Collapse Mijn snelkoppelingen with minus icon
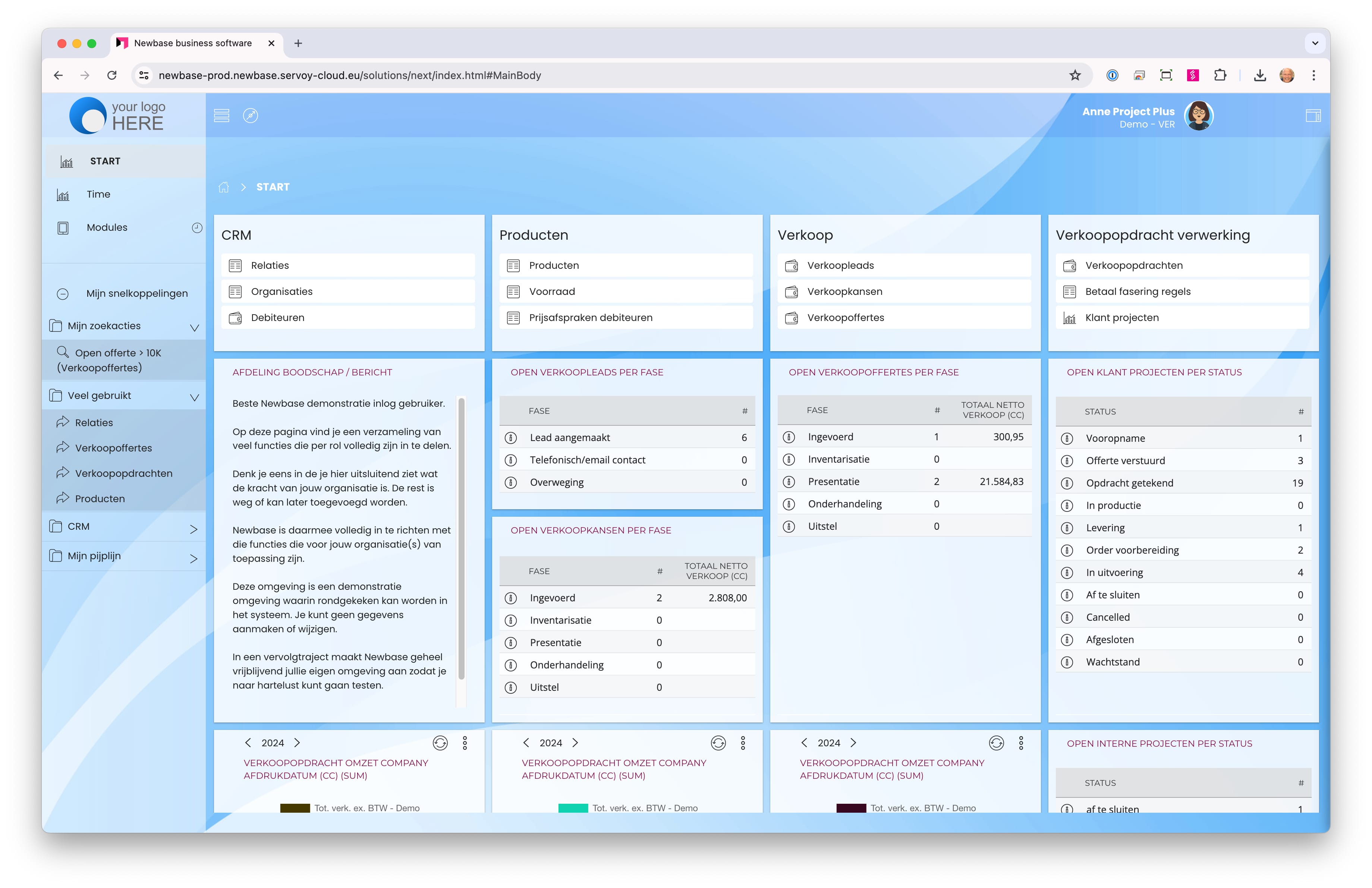This screenshot has width=1372, height=888. [63, 294]
